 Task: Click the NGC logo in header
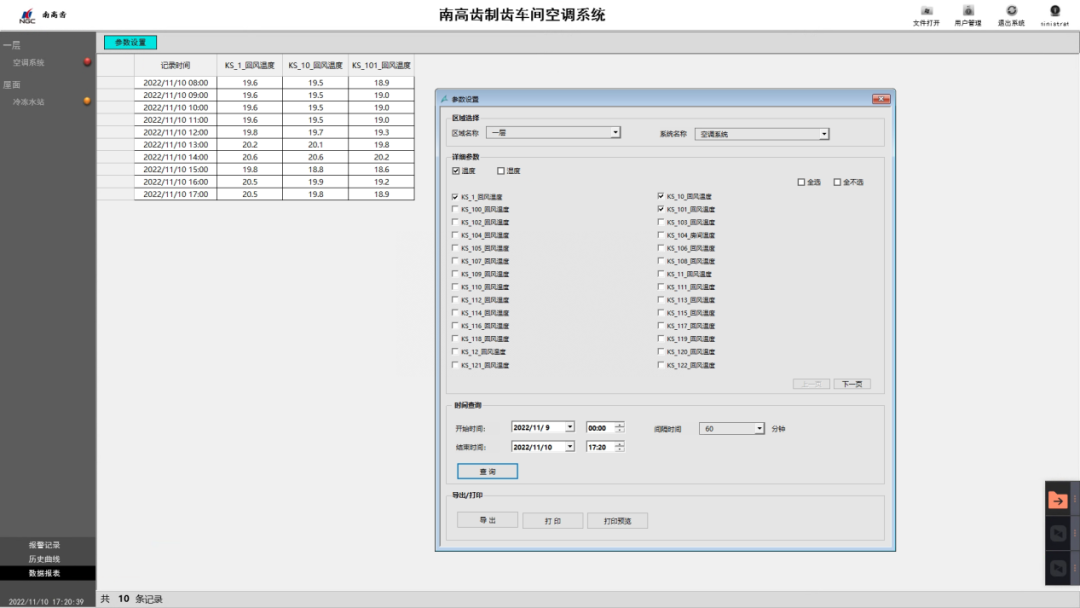tap(27, 15)
